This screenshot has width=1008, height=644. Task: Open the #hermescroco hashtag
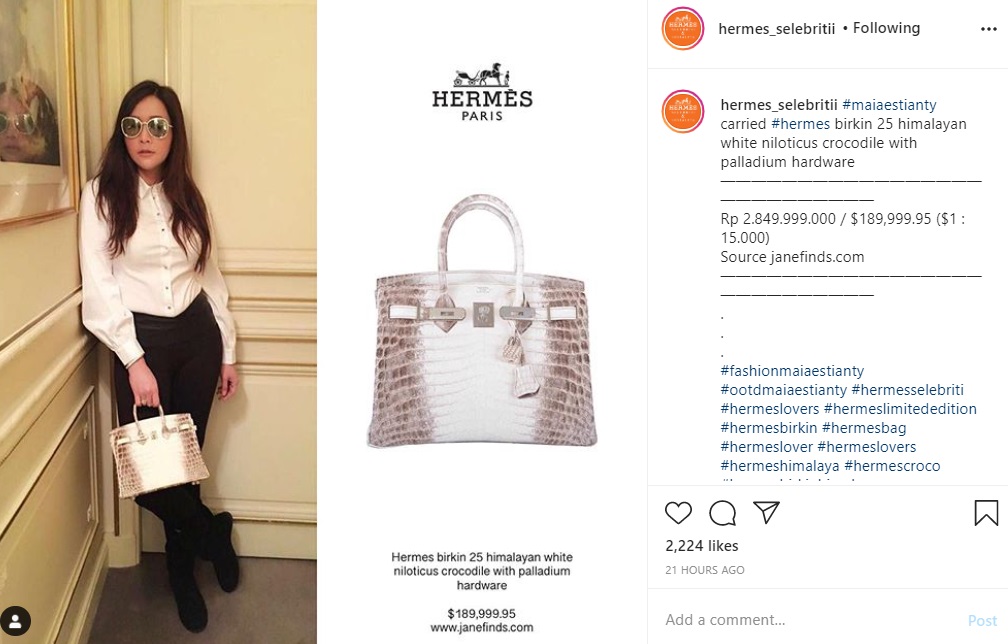pos(892,466)
